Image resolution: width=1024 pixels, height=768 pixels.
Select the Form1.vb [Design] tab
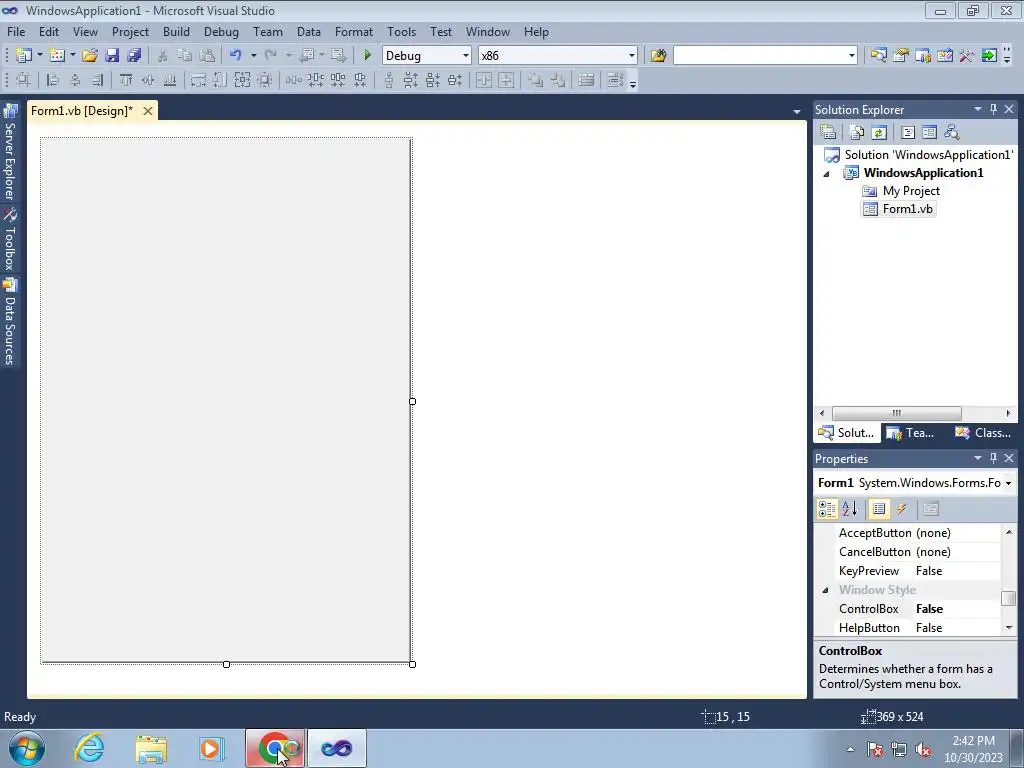[82, 111]
